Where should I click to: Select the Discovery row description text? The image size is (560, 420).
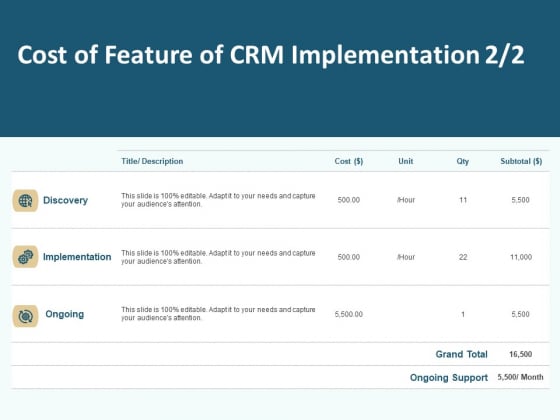[x=218, y=200]
